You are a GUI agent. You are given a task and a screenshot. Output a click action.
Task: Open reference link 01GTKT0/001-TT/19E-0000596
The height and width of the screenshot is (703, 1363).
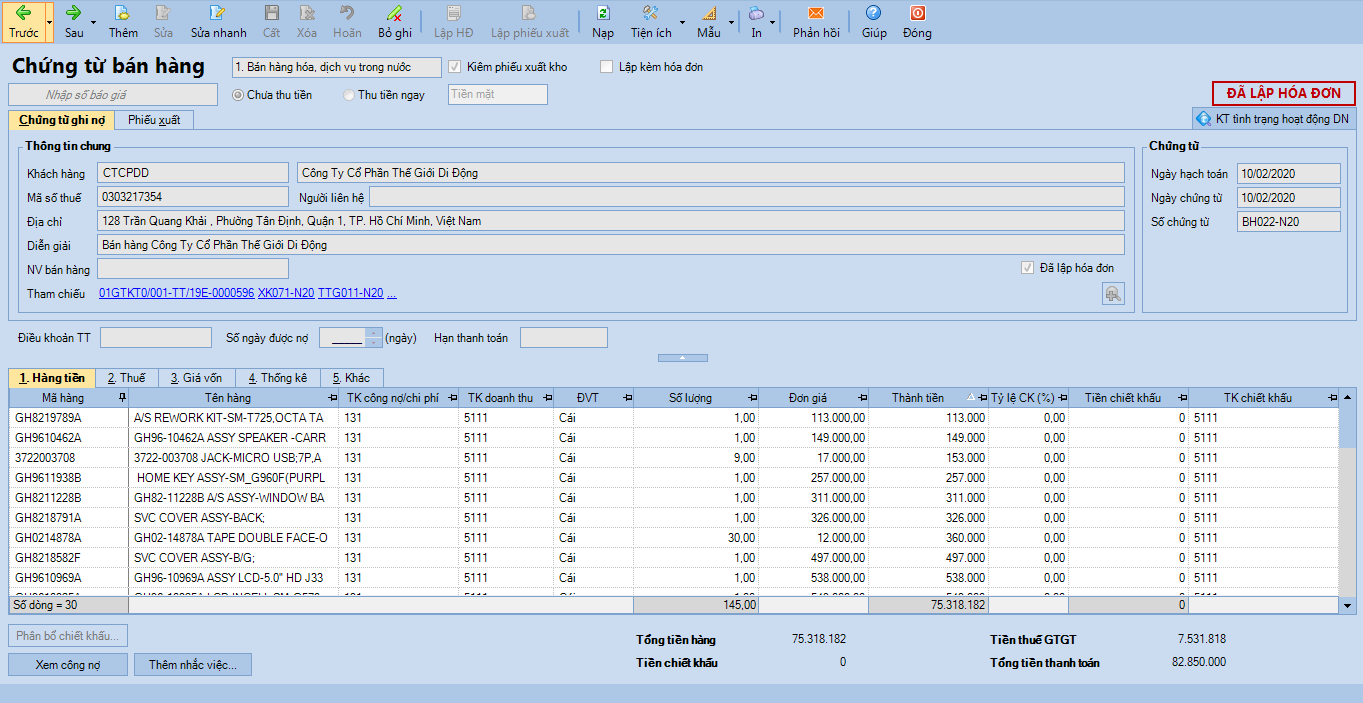176,293
